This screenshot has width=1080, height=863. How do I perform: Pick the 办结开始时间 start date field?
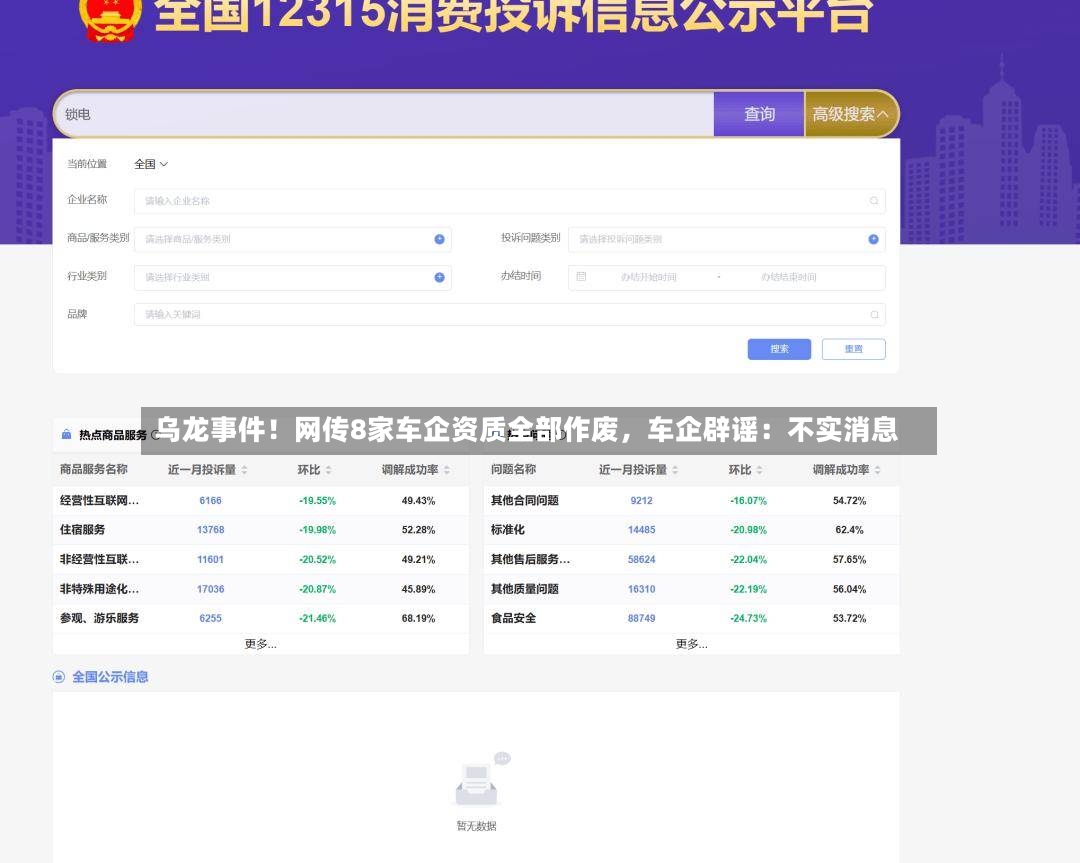648,277
